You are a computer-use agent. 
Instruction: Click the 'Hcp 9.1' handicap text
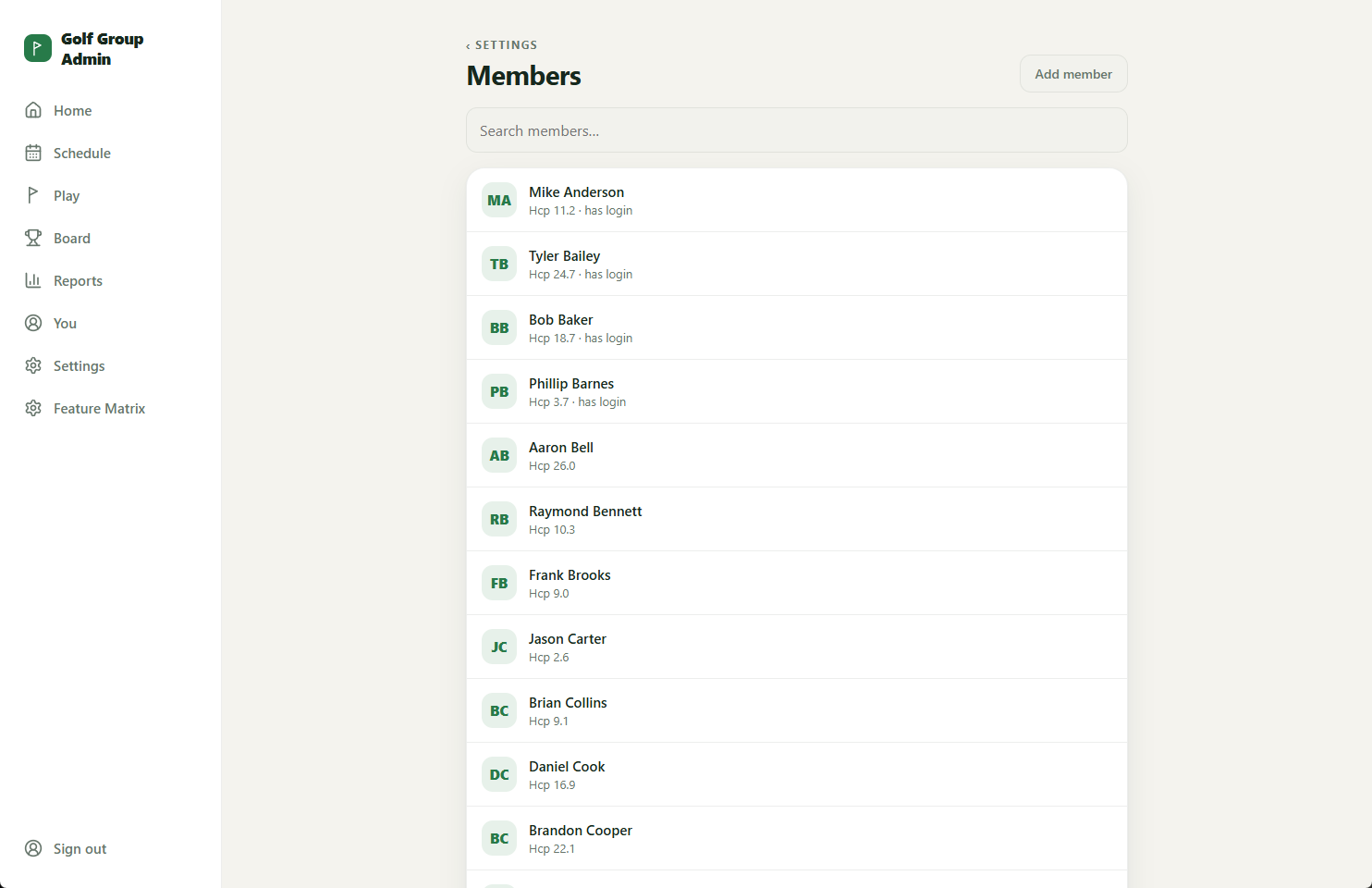[548, 721]
